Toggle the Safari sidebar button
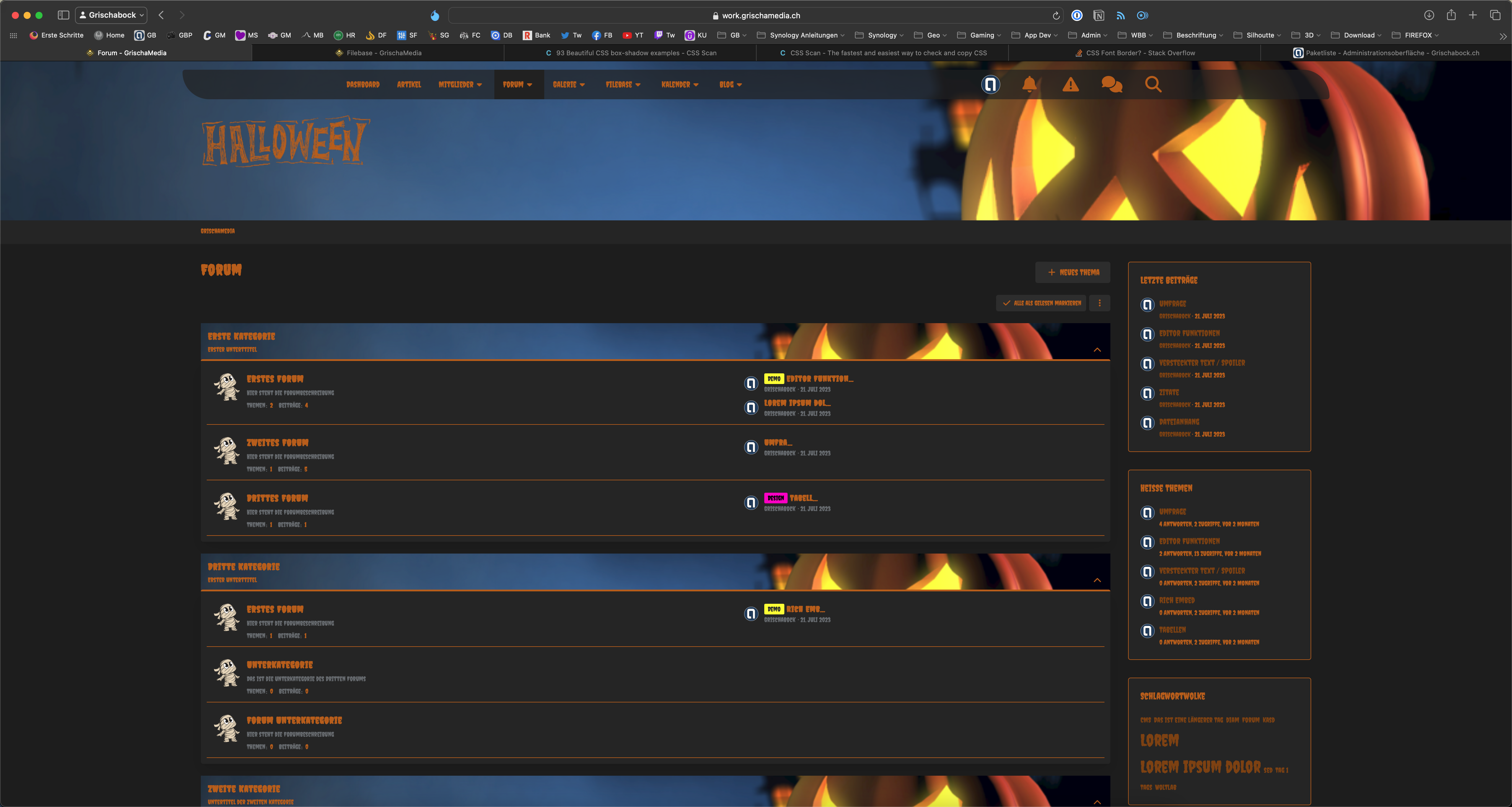Image resolution: width=1512 pixels, height=807 pixels. [x=63, y=15]
